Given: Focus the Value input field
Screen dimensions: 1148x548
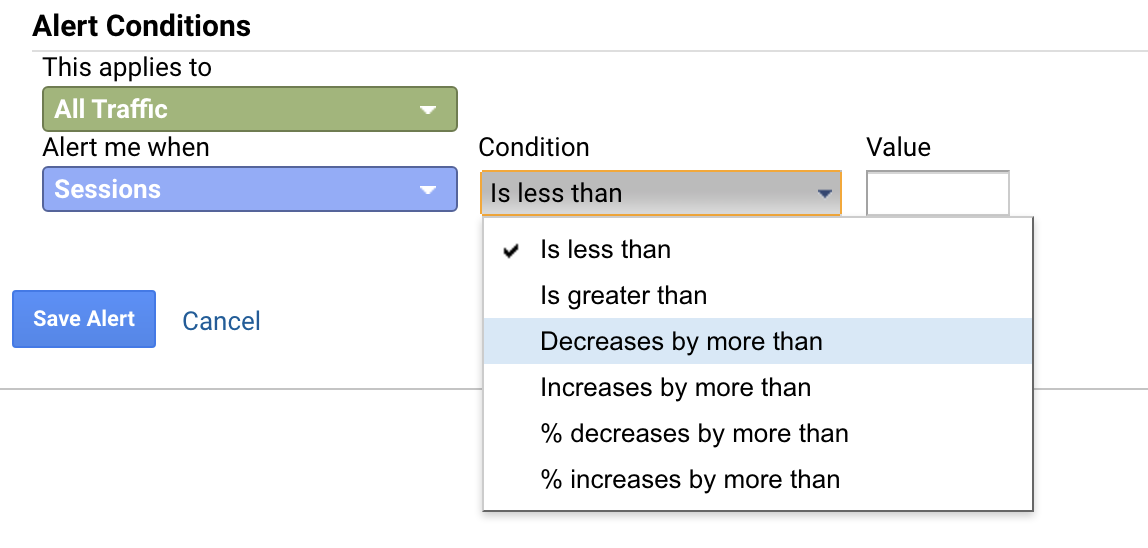Looking at the screenshot, I should [x=937, y=193].
